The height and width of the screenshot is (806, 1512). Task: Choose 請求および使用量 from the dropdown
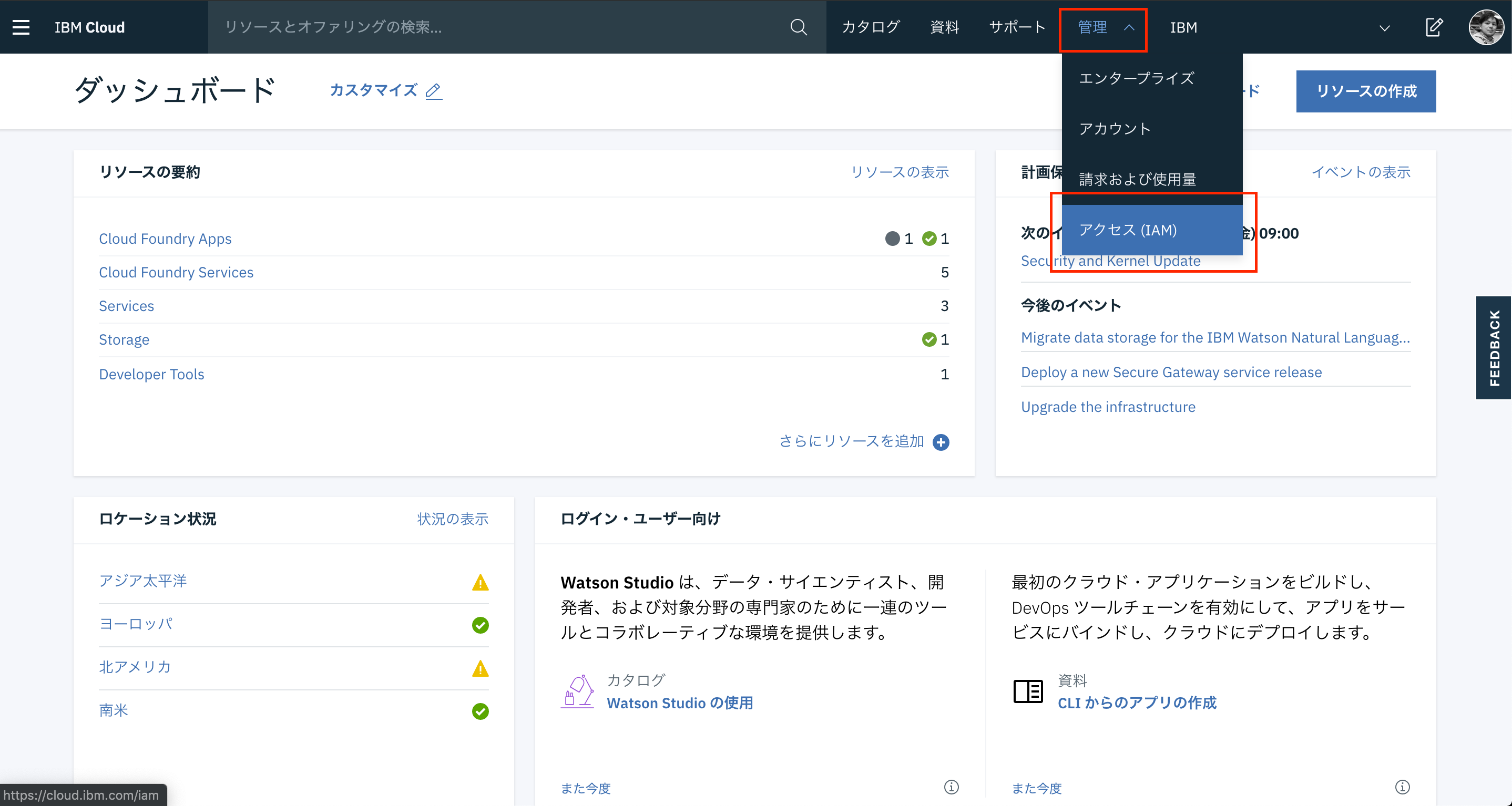pyautogui.click(x=1151, y=180)
